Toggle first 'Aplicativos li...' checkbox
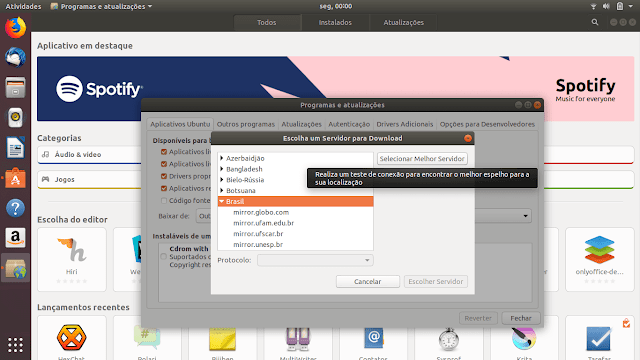This screenshot has width=640, height=360. coord(164,152)
